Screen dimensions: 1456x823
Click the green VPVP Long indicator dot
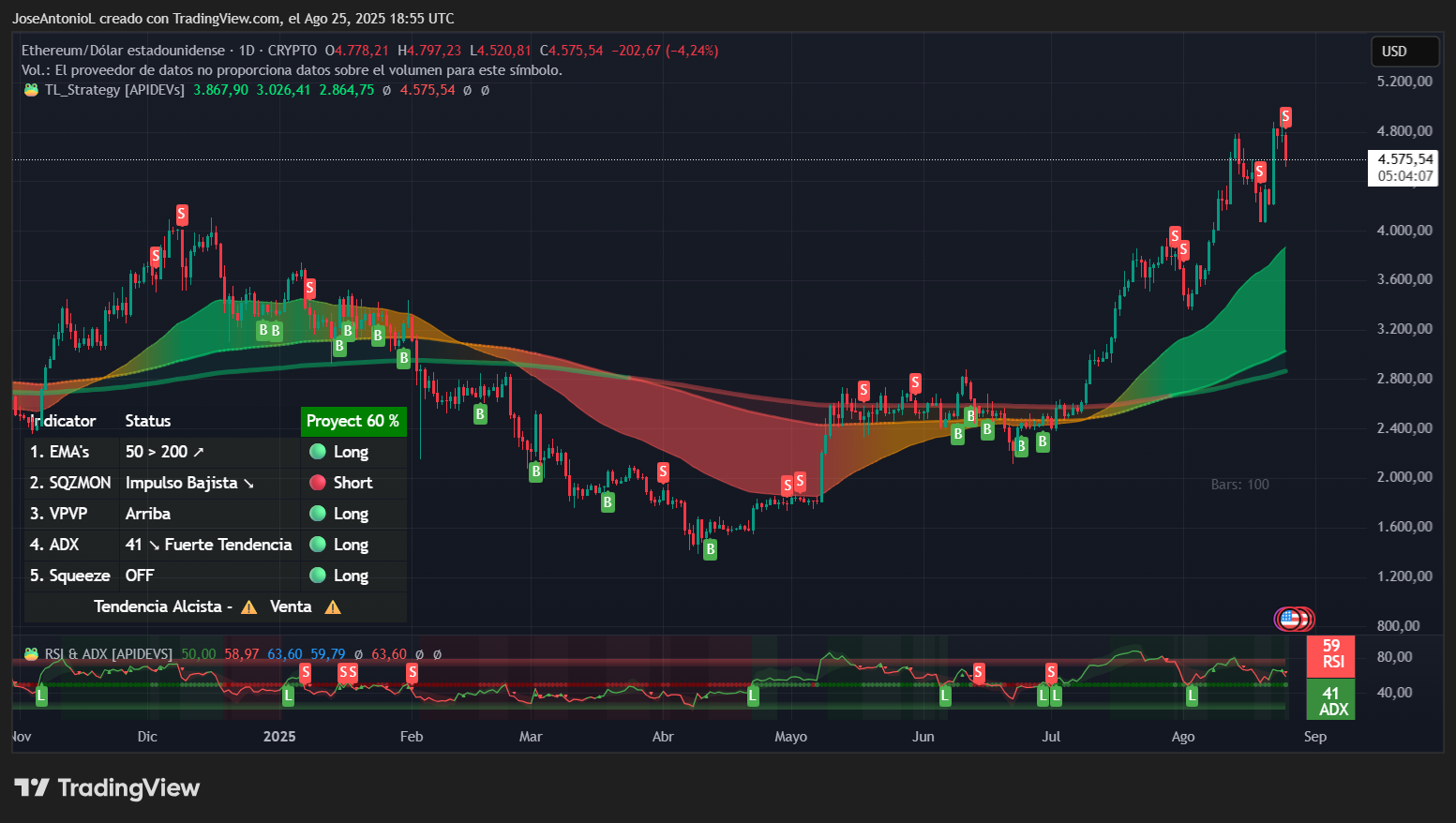click(316, 514)
